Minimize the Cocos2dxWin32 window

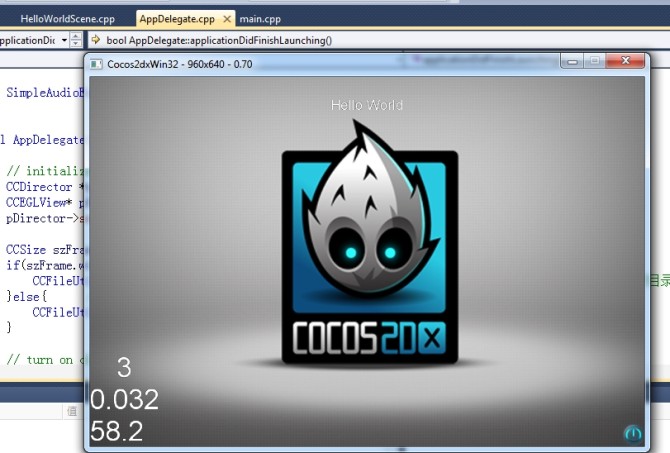(572, 62)
